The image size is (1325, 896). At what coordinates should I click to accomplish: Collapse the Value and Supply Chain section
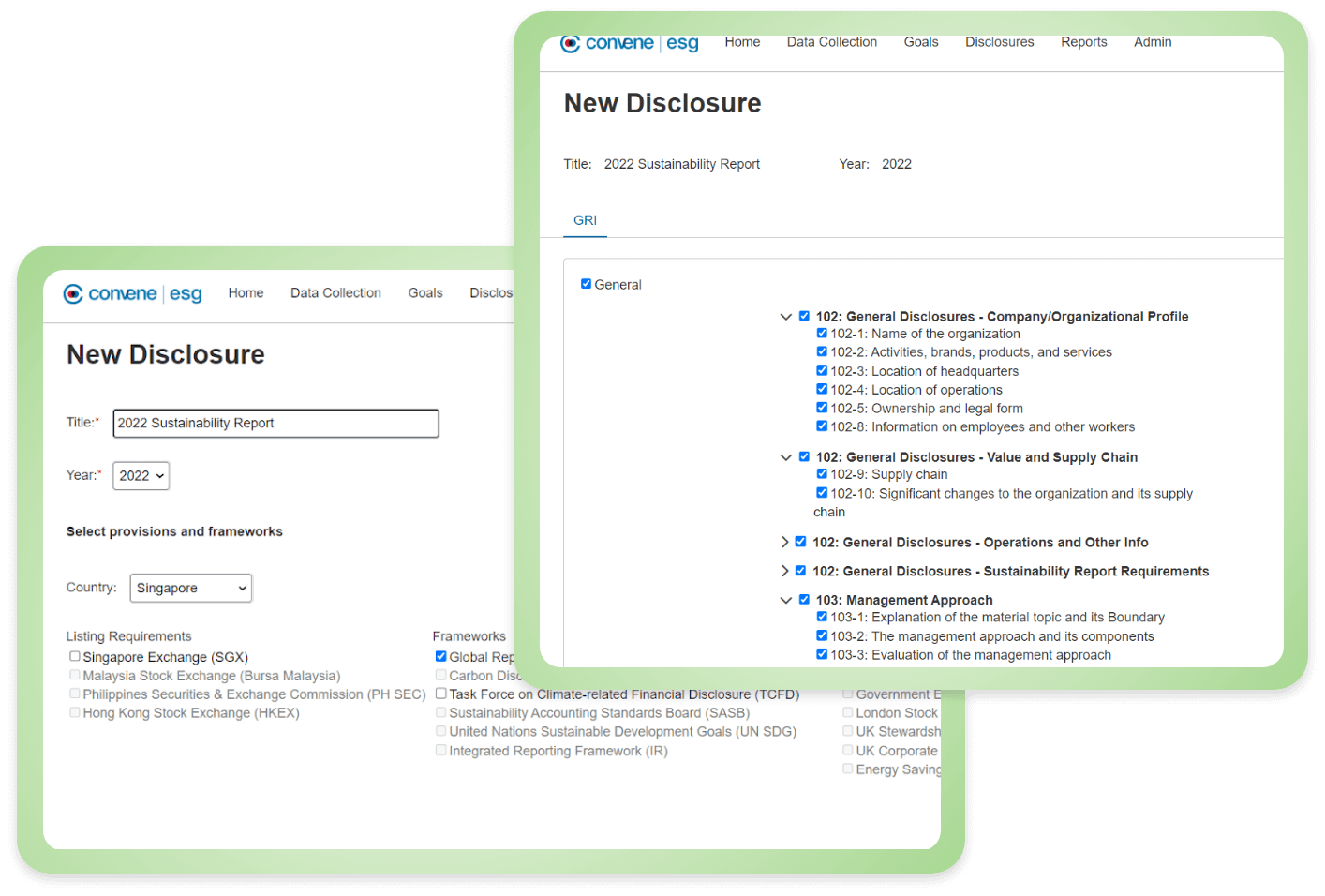(786, 457)
